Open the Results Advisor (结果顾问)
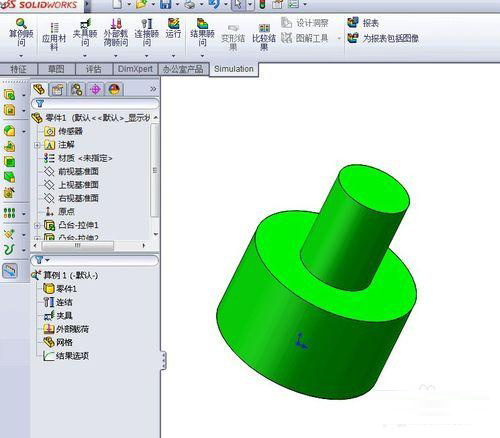Screen dimensions: 500x438 click(202, 33)
